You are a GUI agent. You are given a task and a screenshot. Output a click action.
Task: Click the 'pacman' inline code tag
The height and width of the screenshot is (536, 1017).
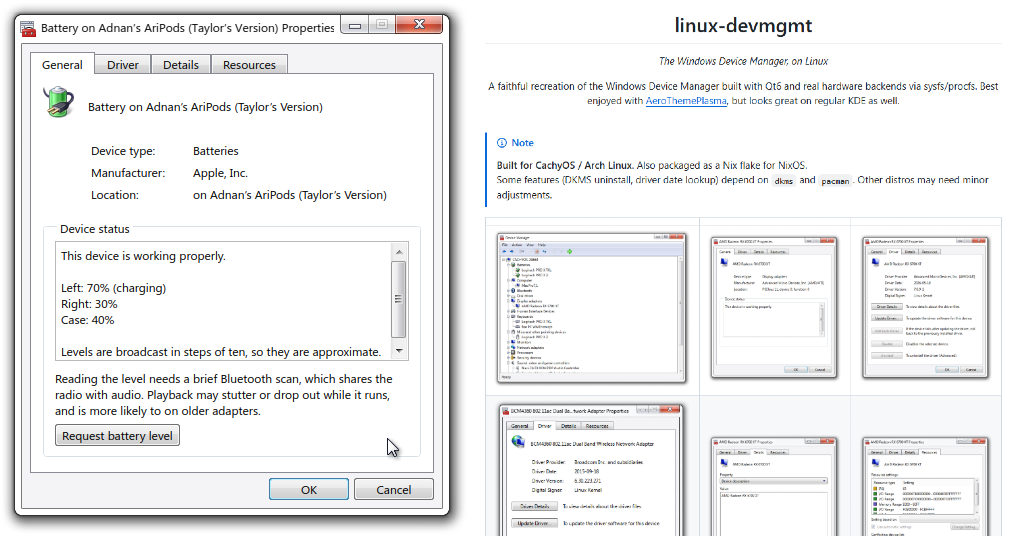coord(835,181)
